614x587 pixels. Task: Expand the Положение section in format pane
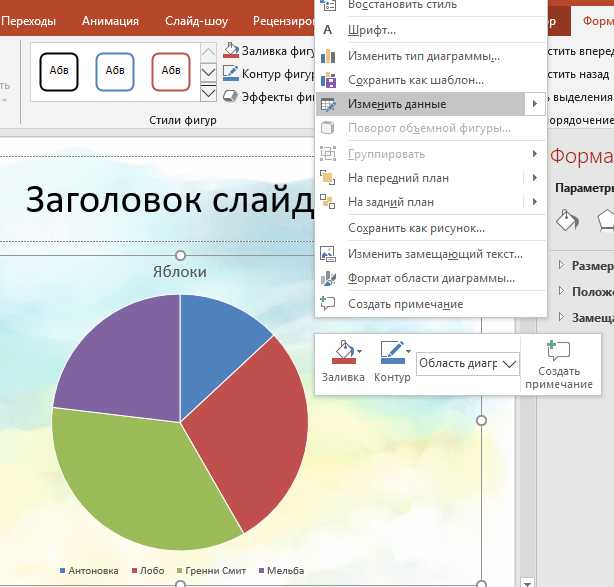tap(562, 291)
